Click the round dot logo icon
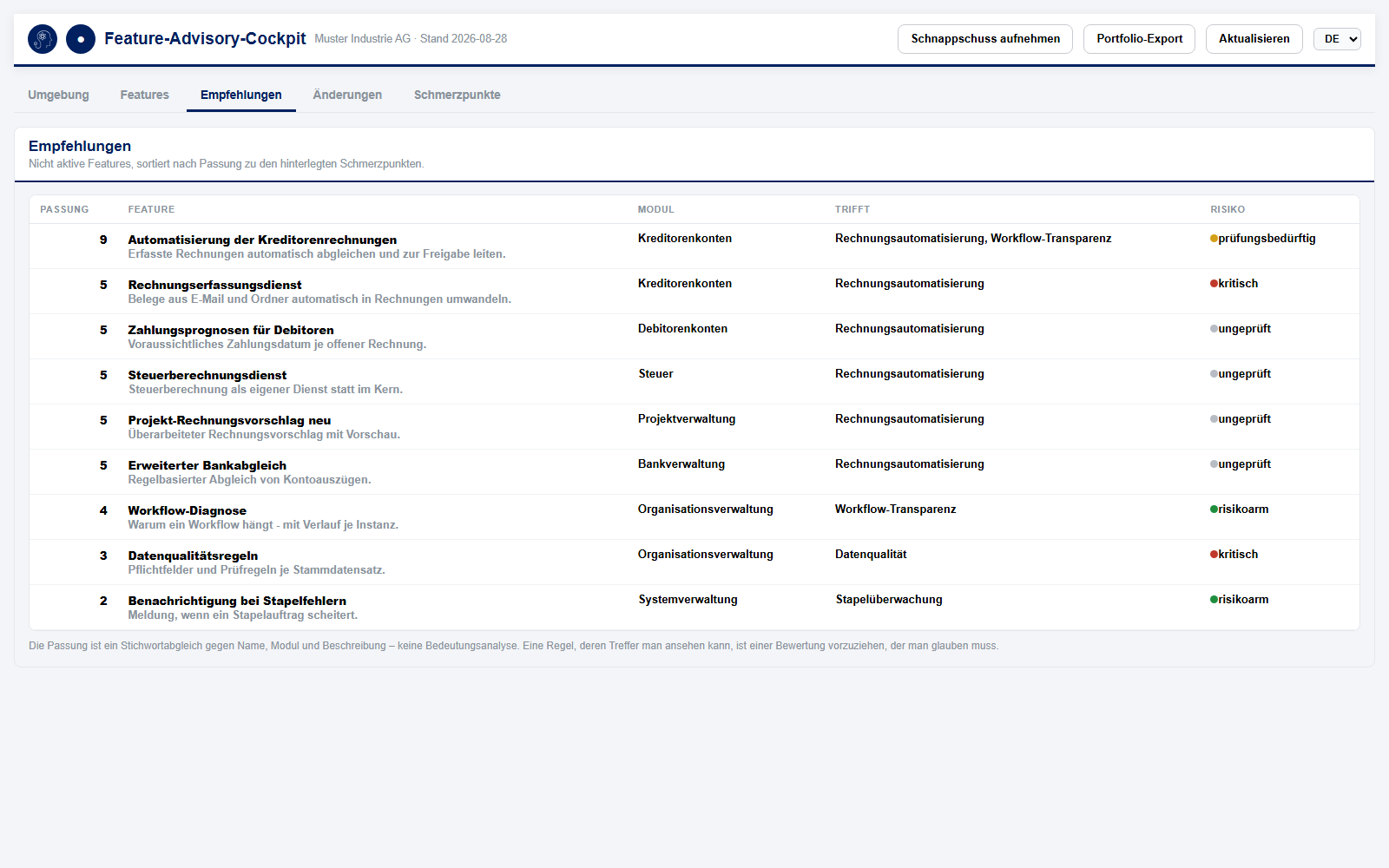 (x=81, y=39)
